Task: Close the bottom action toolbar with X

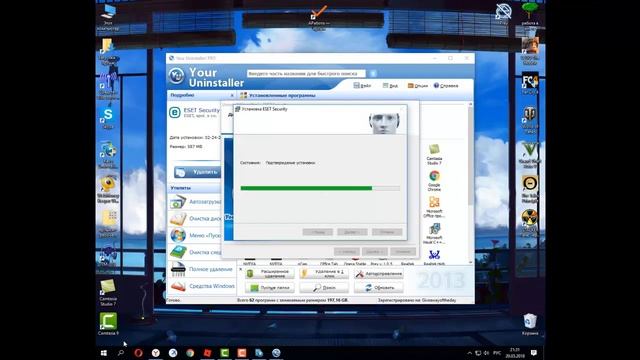Action: tap(240, 270)
